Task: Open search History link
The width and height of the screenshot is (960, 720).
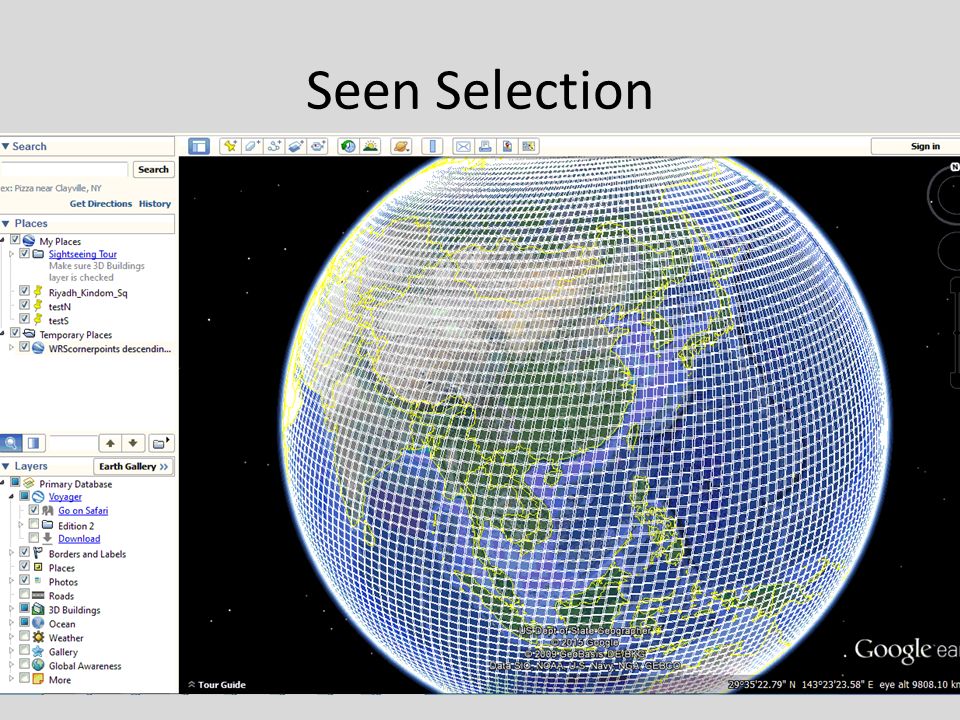Action: (155, 204)
